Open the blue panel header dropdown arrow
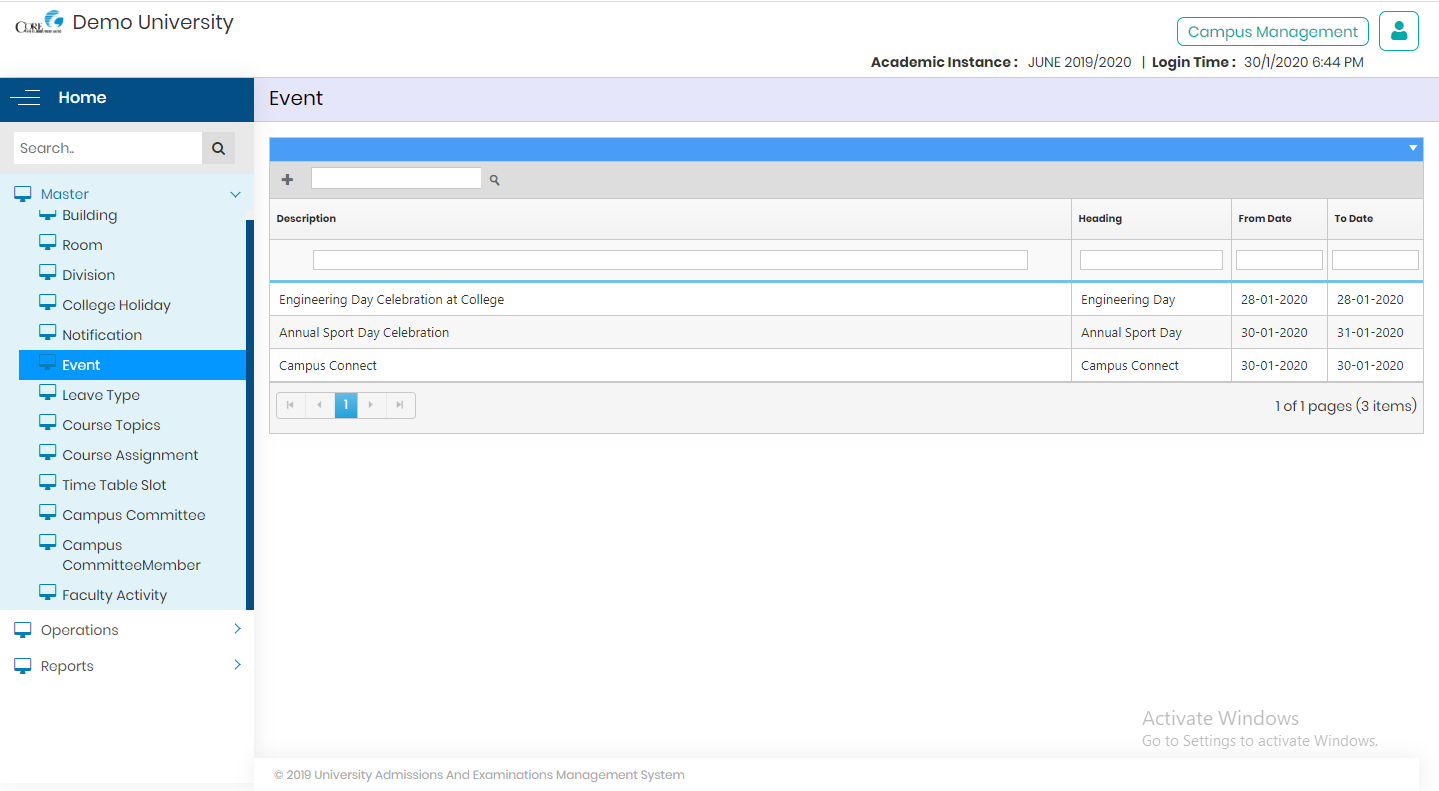 pyautogui.click(x=1412, y=149)
